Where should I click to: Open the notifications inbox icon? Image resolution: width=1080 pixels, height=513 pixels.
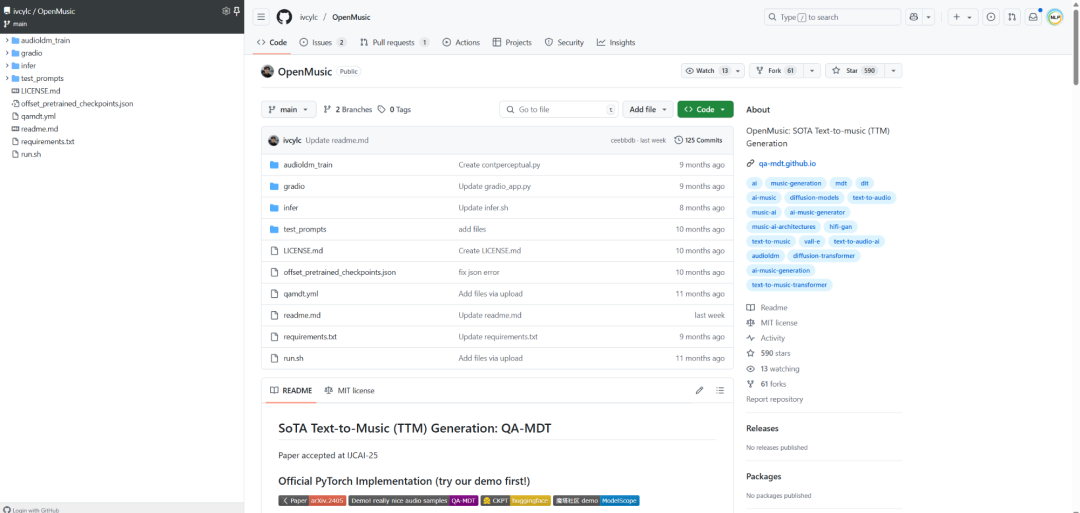click(x=1033, y=17)
